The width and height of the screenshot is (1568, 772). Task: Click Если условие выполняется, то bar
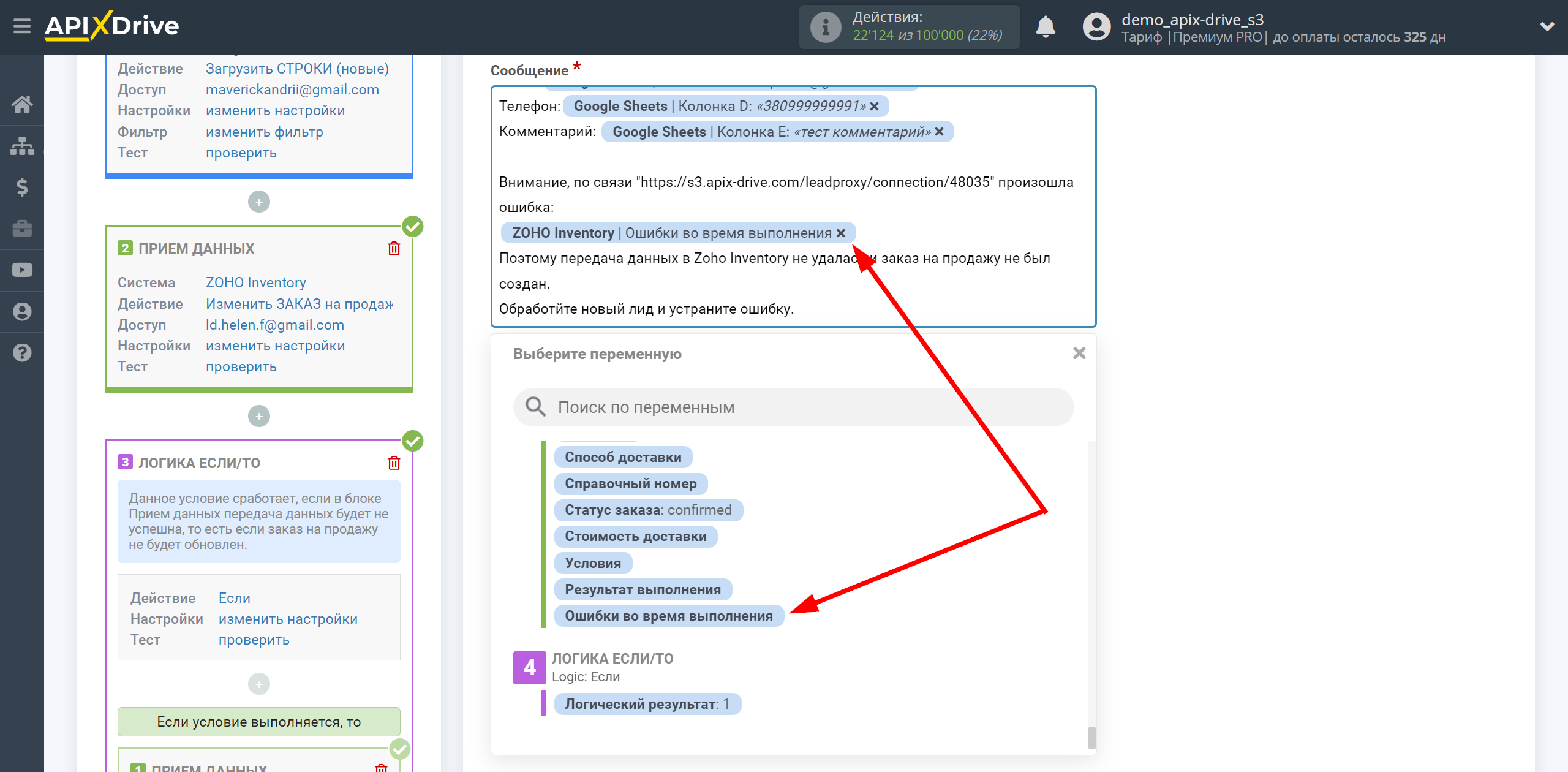[x=259, y=722]
